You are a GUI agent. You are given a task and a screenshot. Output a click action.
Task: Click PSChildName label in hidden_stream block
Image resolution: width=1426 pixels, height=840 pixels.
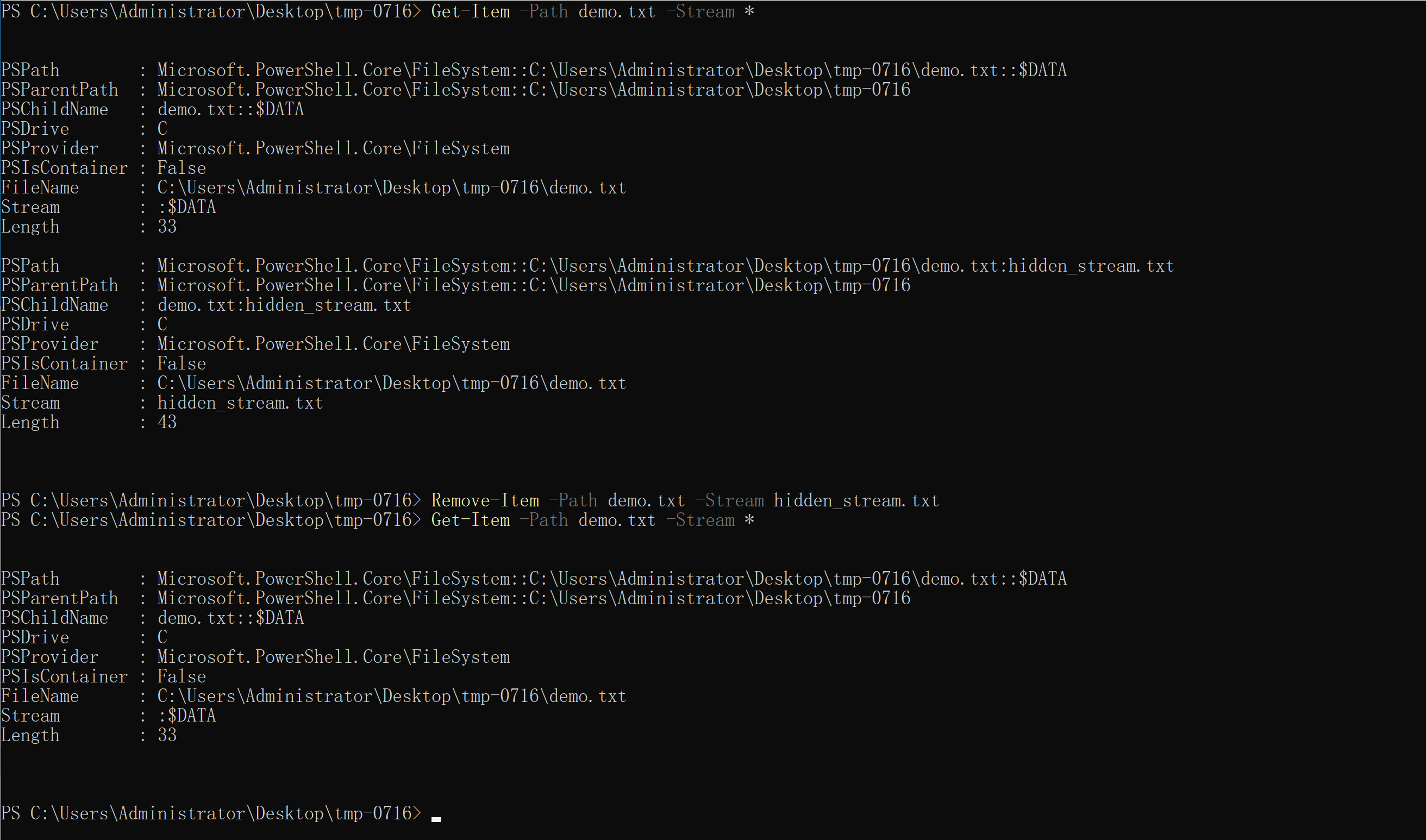click(54, 305)
